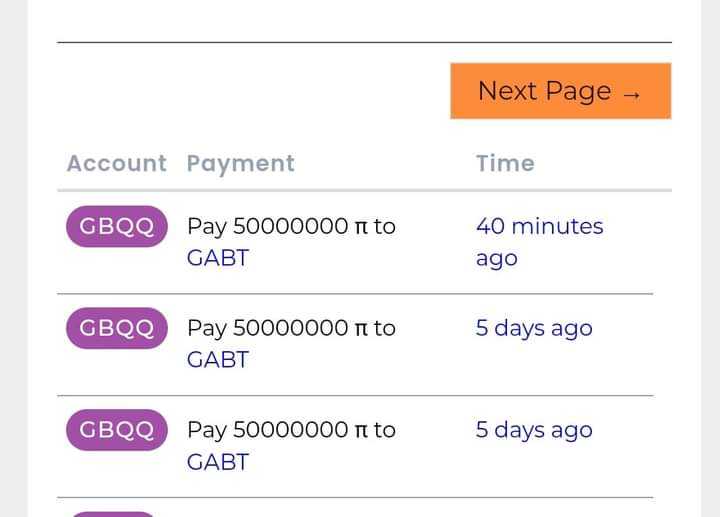Tap the payment description in the third row

click(291, 430)
